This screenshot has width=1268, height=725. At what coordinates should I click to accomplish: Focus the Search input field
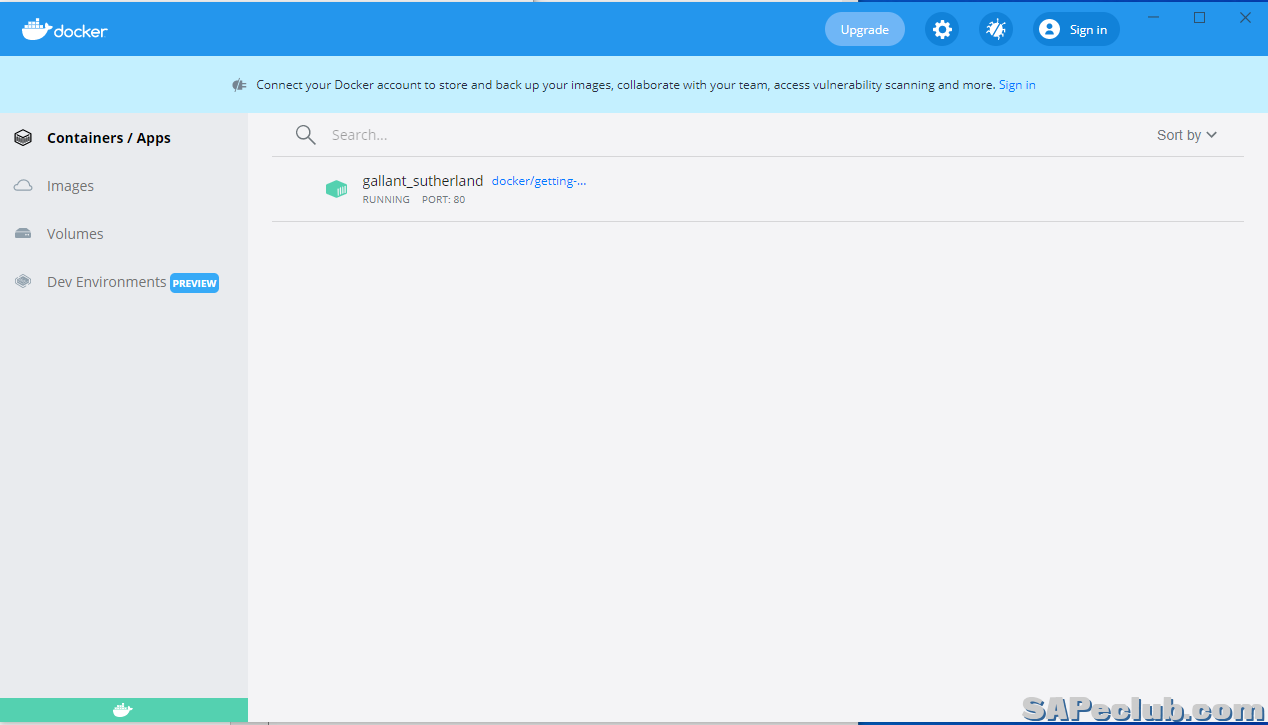click(730, 135)
